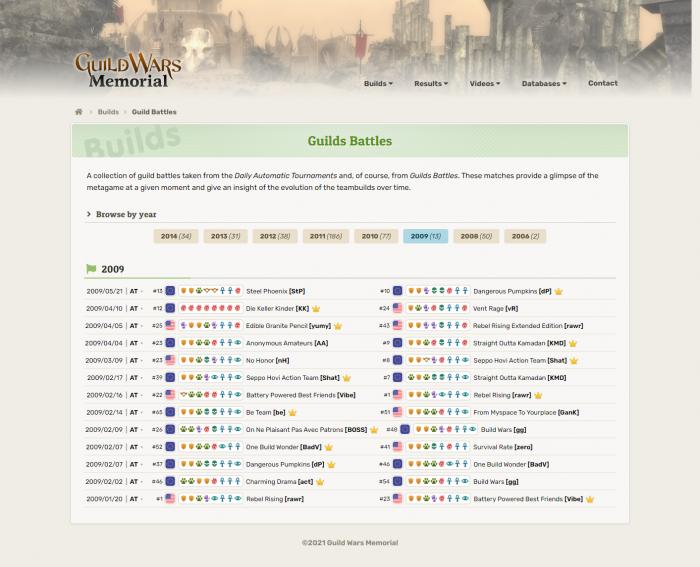700x567 pixels.
Task: Click the Guilds Battles page heading
Action: [350, 141]
